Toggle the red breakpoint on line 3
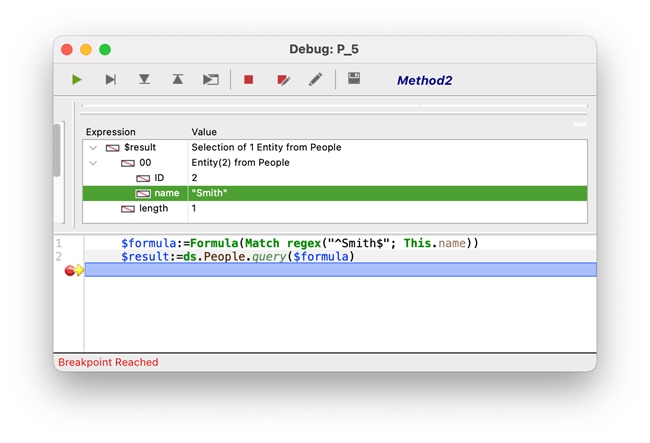The width and height of the screenshot is (650, 443). [70, 270]
